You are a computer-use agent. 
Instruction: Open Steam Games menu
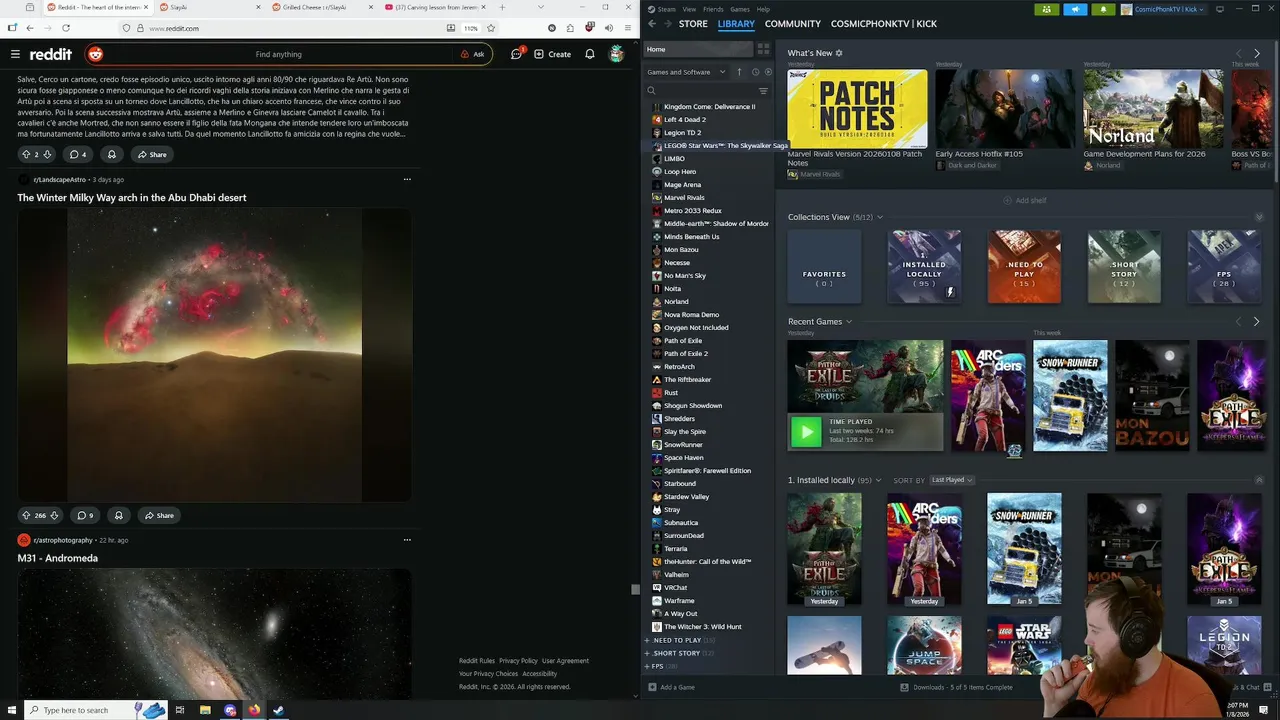(740, 9)
